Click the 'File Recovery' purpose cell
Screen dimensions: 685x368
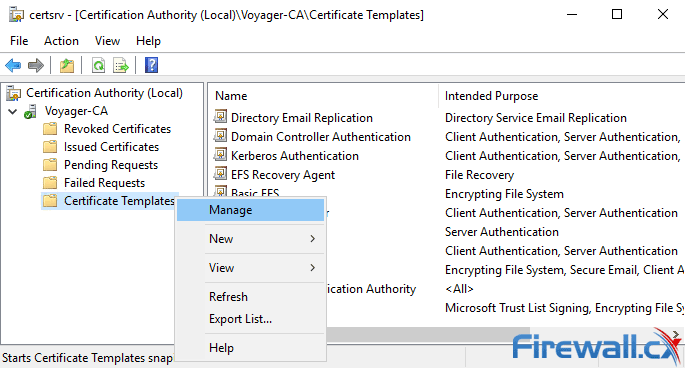(479, 175)
